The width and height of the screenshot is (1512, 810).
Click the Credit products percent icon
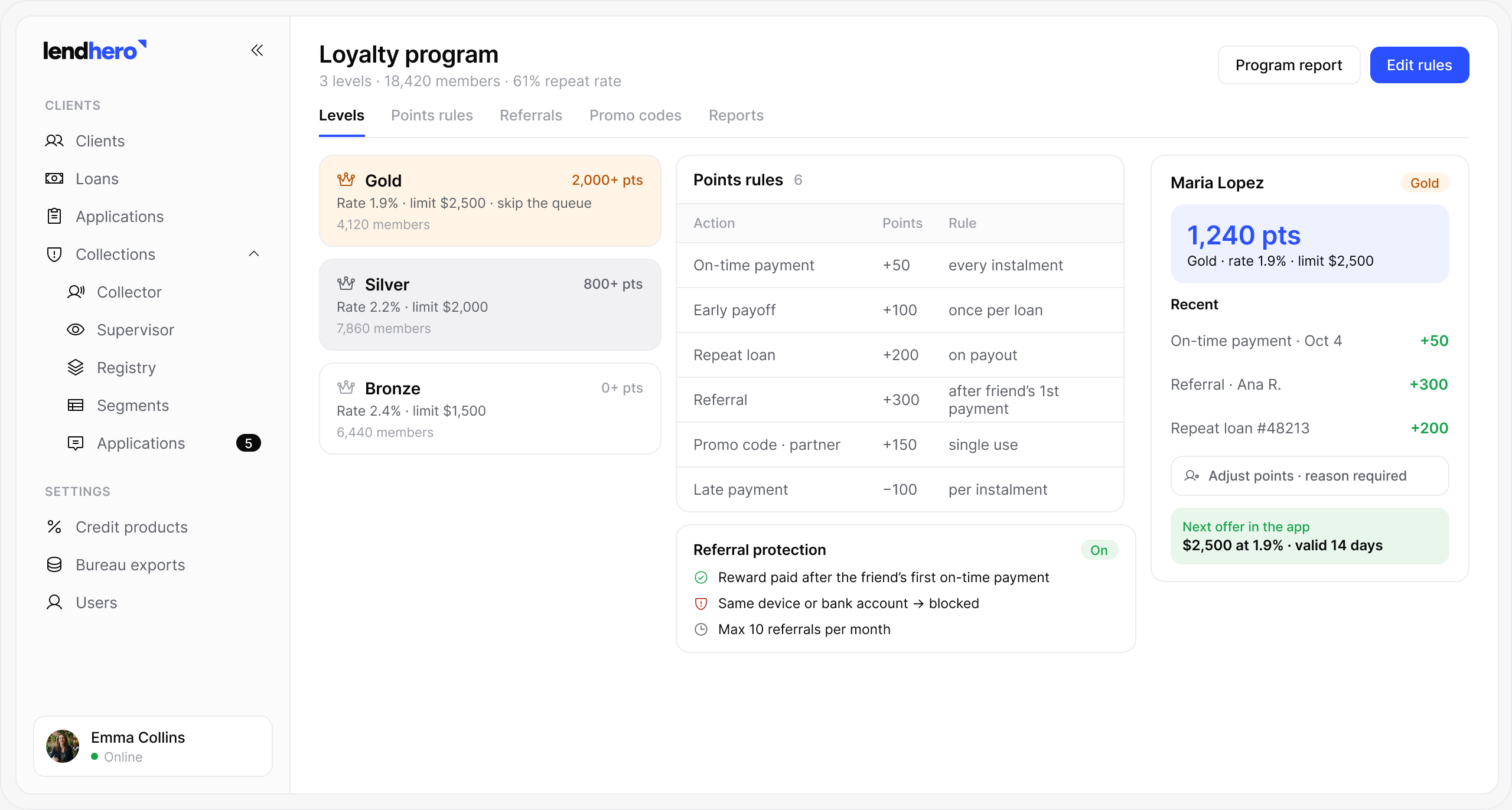click(x=54, y=527)
